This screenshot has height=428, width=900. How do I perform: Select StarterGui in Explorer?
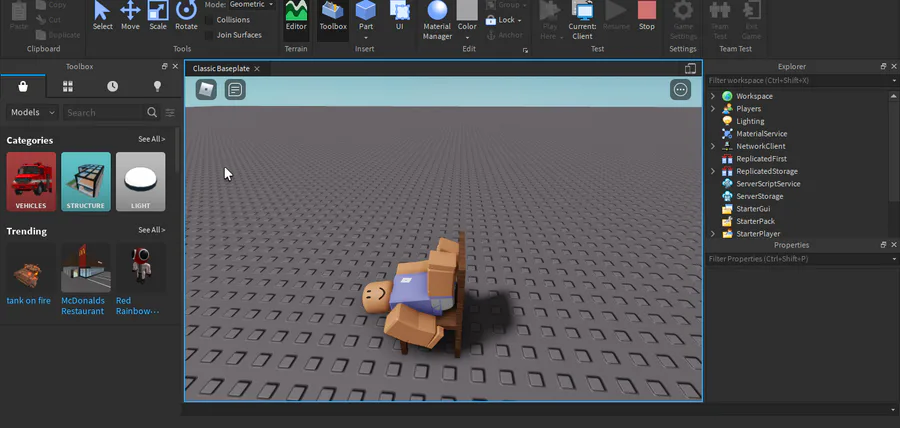click(x=753, y=209)
